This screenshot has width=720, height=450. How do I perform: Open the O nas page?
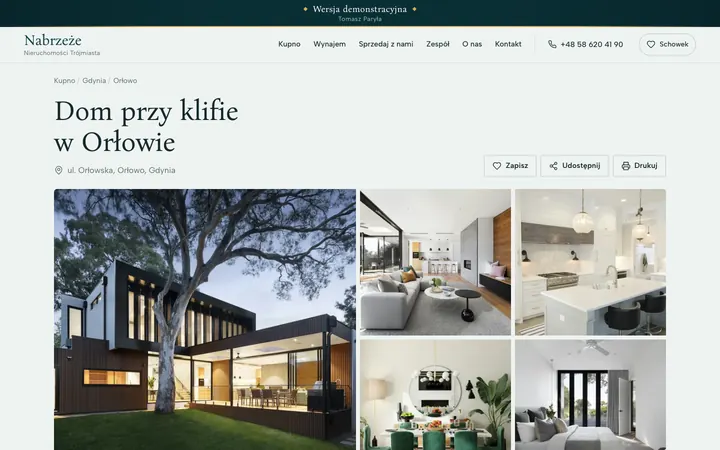pos(472,44)
